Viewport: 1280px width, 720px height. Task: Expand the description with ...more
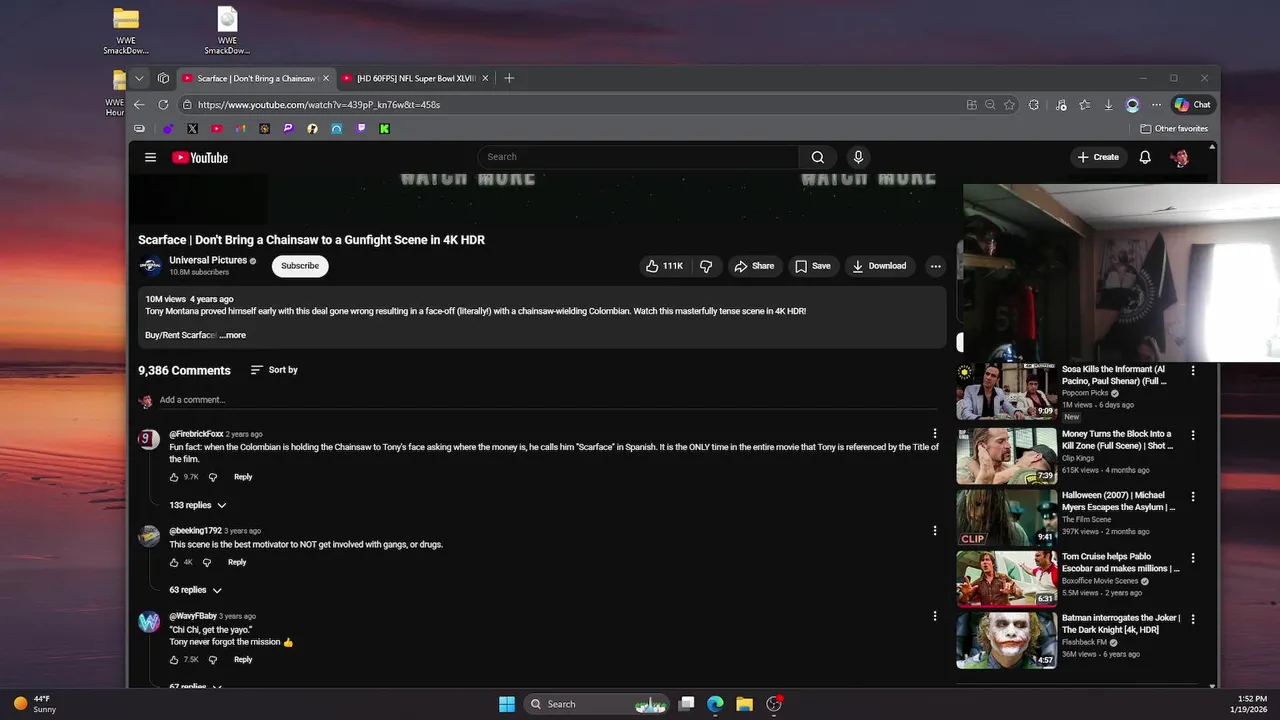point(233,335)
